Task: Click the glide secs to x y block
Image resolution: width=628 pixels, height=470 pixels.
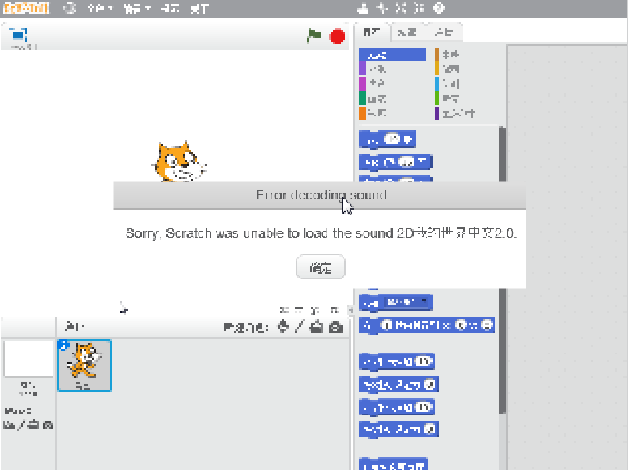Action: pyautogui.click(x=427, y=325)
